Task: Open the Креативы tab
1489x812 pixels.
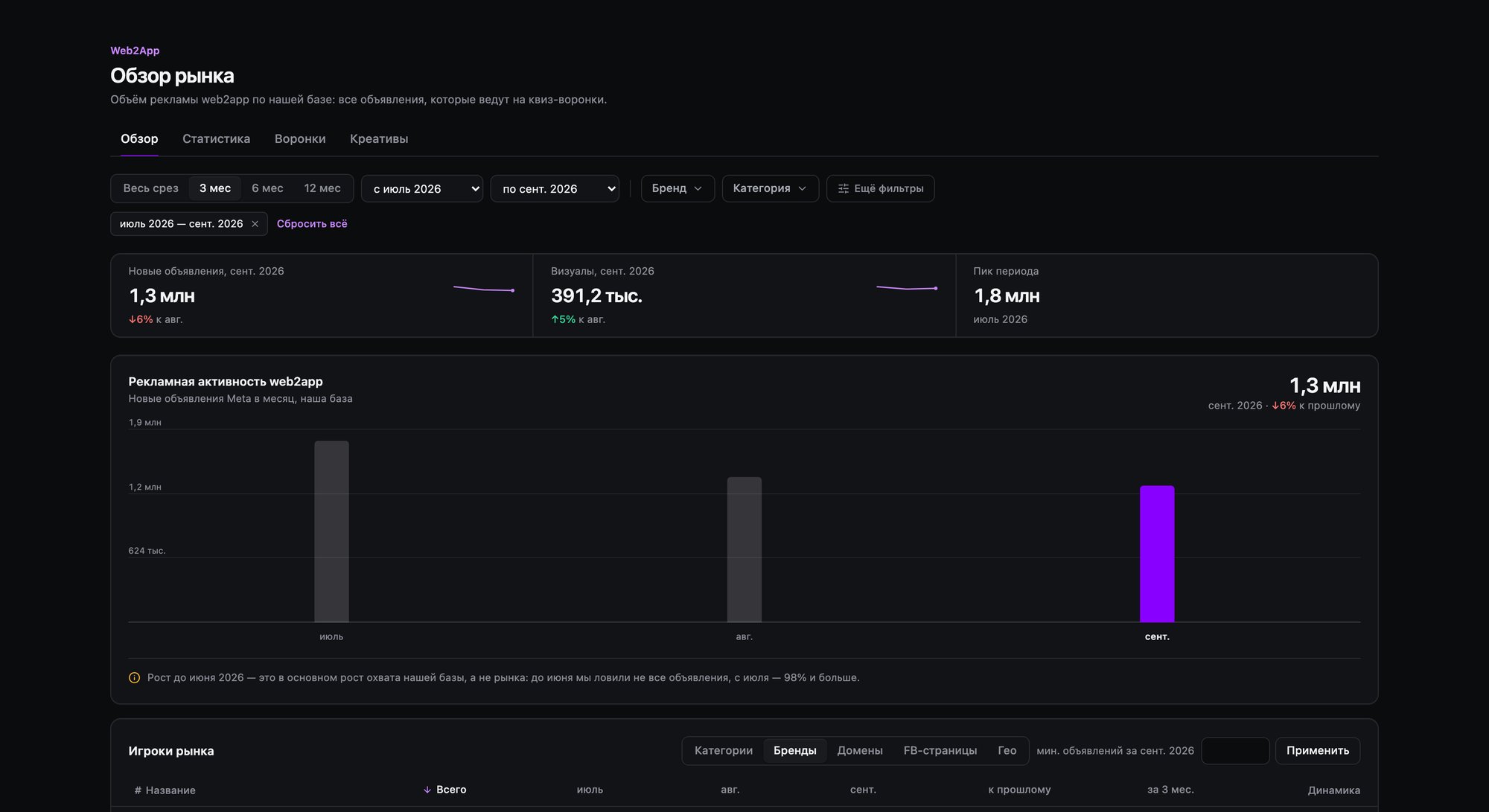Action: tap(379, 139)
